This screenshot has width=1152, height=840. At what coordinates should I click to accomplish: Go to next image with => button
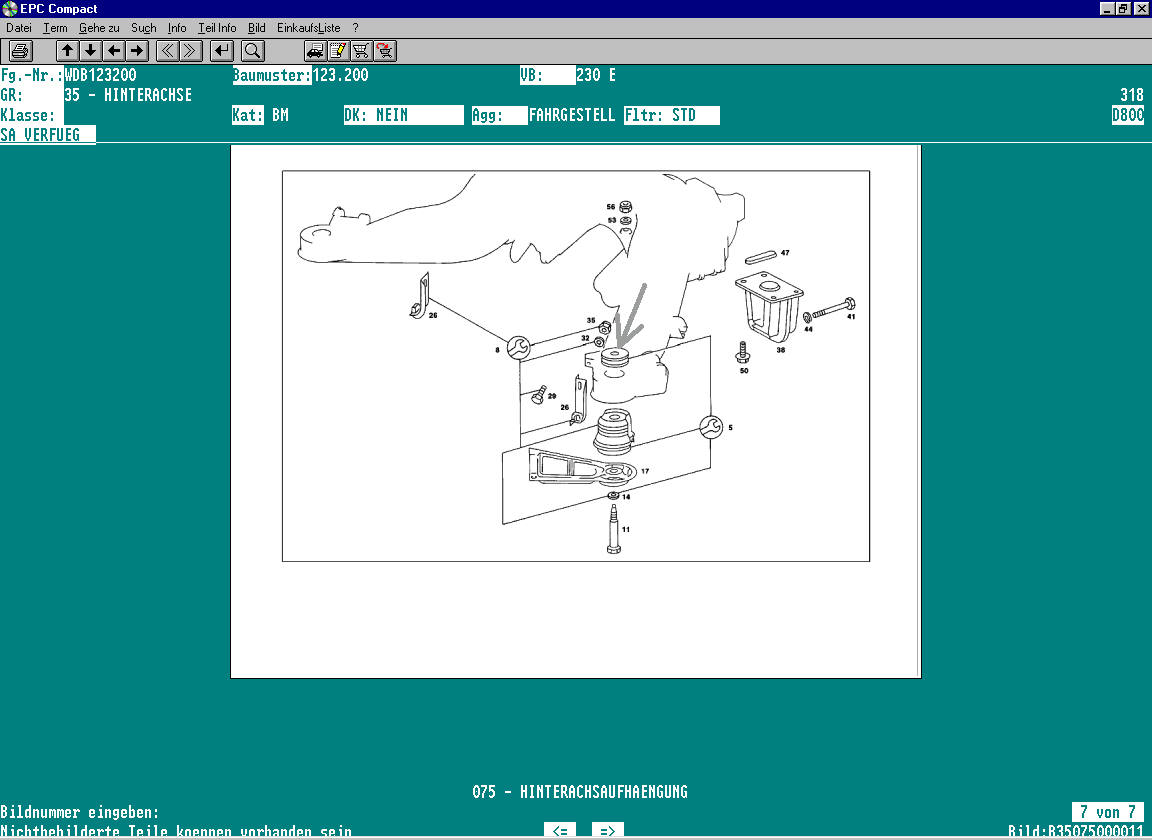tap(607, 830)
